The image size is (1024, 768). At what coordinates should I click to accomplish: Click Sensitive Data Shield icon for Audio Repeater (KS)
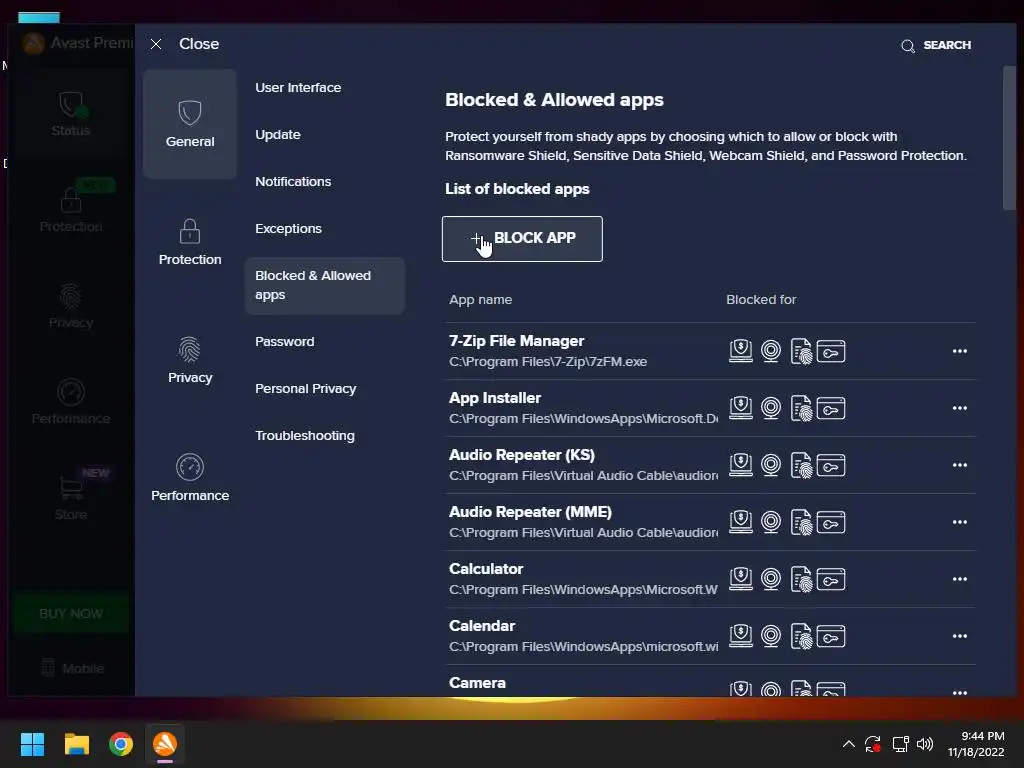pyautogui.click(x=801, y=464)
